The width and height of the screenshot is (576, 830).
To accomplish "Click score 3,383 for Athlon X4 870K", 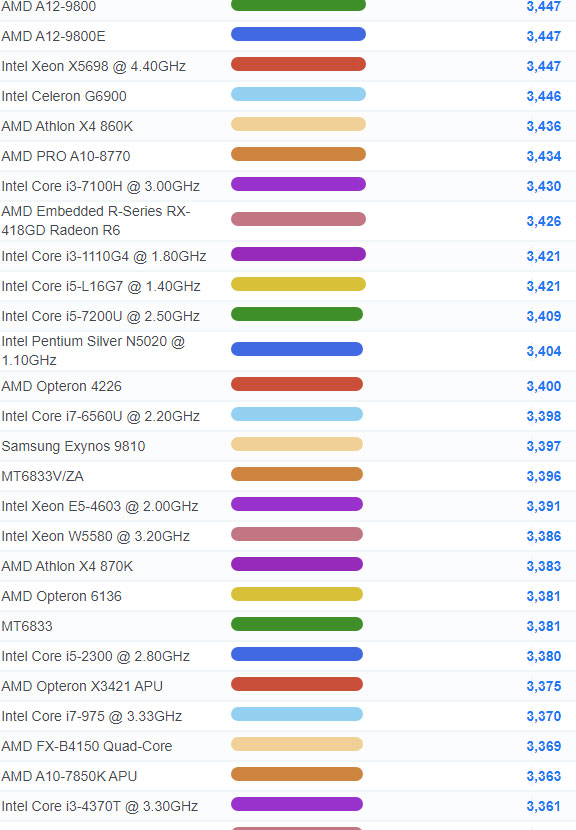I will [x=544, y=566].
